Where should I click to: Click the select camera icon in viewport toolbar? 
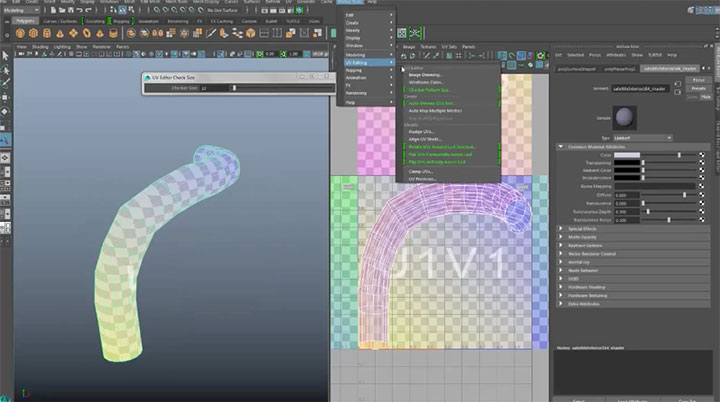tap(21, 54)
